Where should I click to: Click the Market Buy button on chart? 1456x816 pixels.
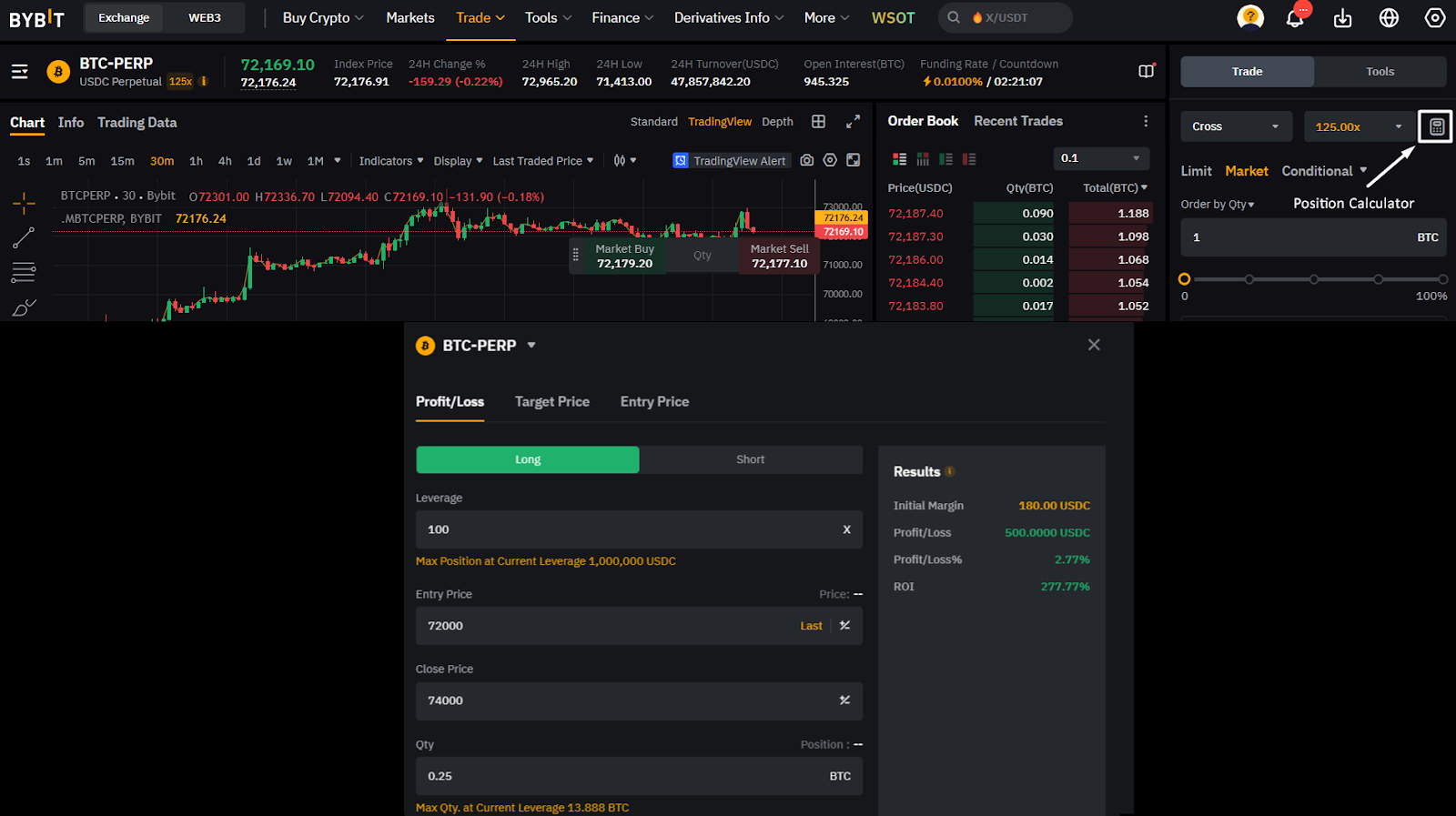625,256
